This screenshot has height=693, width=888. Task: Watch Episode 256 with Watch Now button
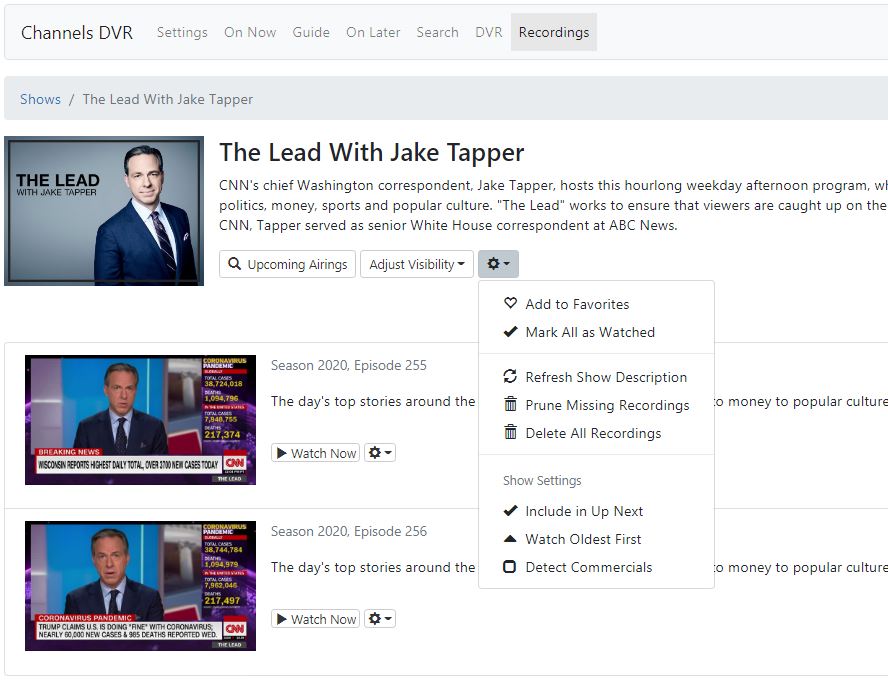pyautogui.click(x=315, y=619)
